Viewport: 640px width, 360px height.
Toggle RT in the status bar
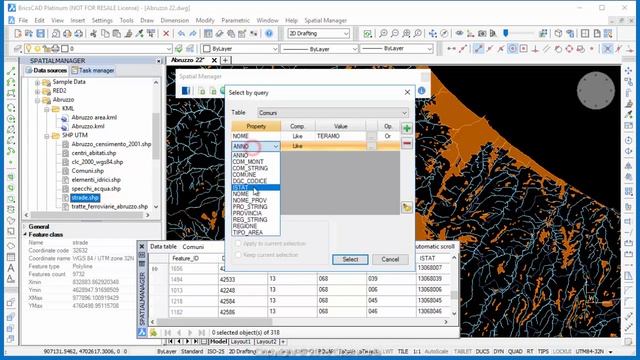(x=530, y=351)
